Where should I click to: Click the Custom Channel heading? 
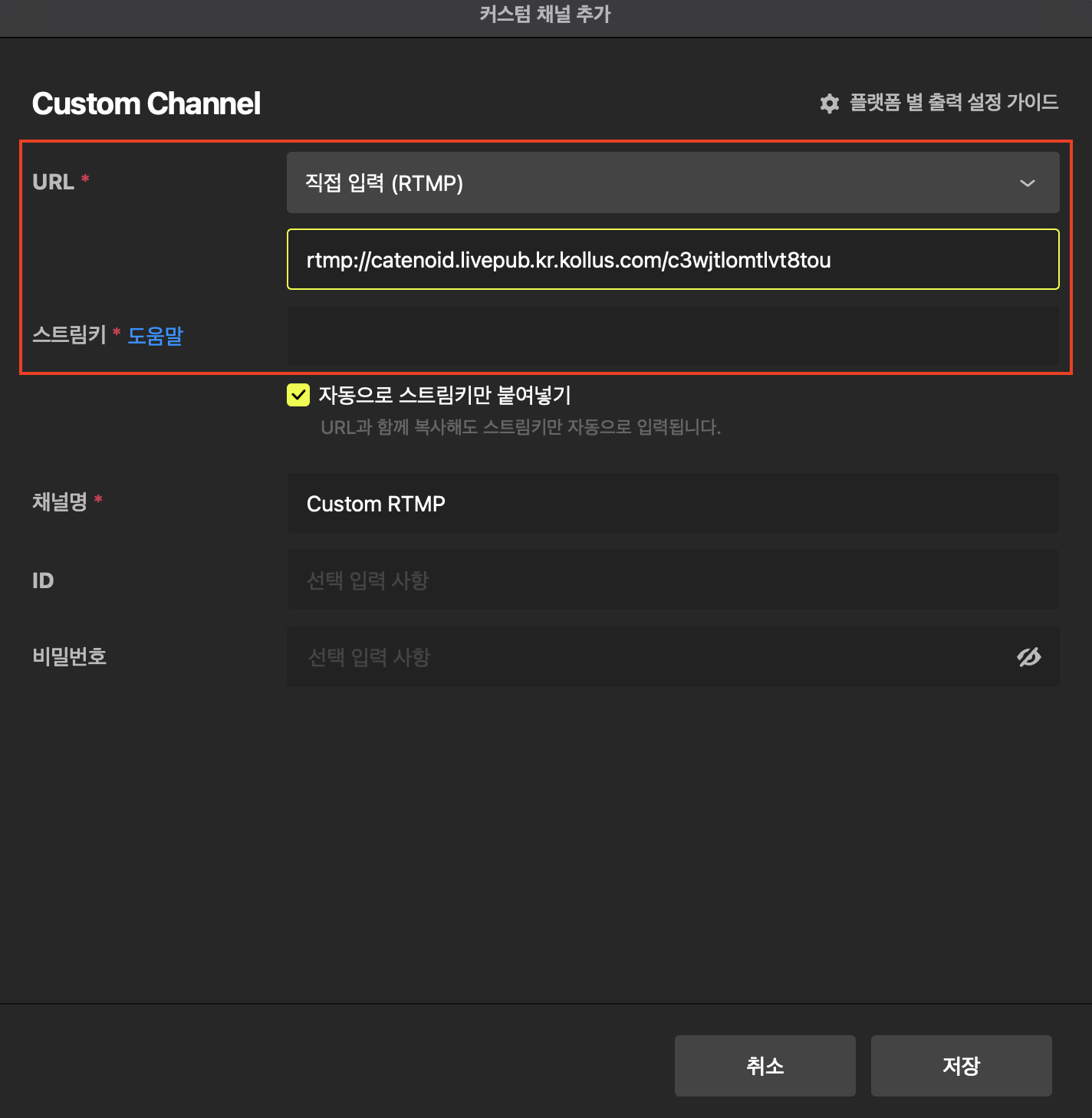click(146, 104)
